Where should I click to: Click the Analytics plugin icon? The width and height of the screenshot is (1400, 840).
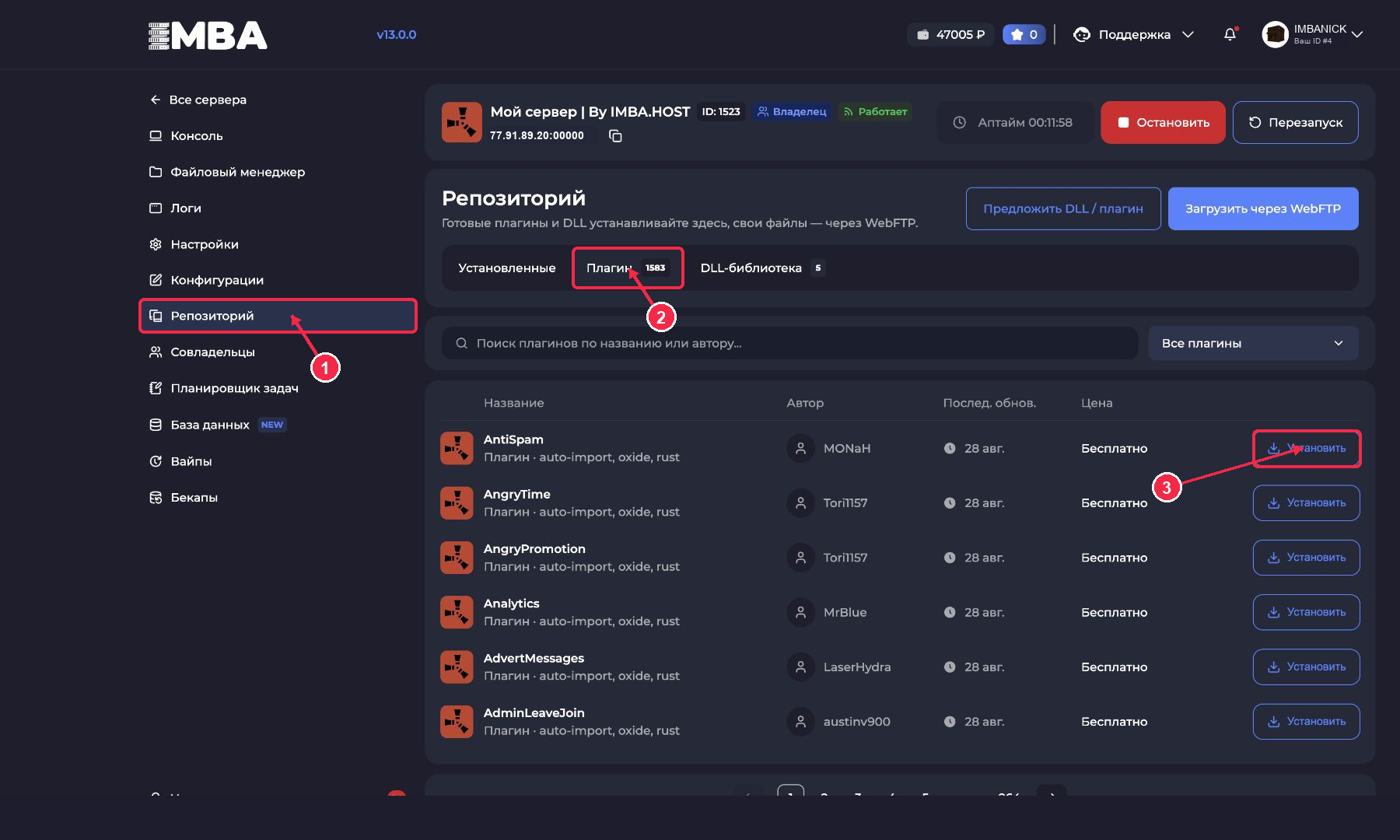coord(457,612)
